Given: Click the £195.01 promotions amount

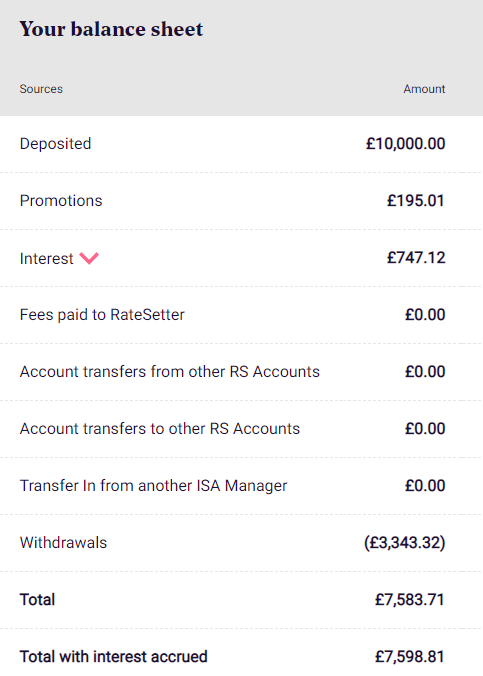Looking at the screenshot, I should click(x=416, y=200).
